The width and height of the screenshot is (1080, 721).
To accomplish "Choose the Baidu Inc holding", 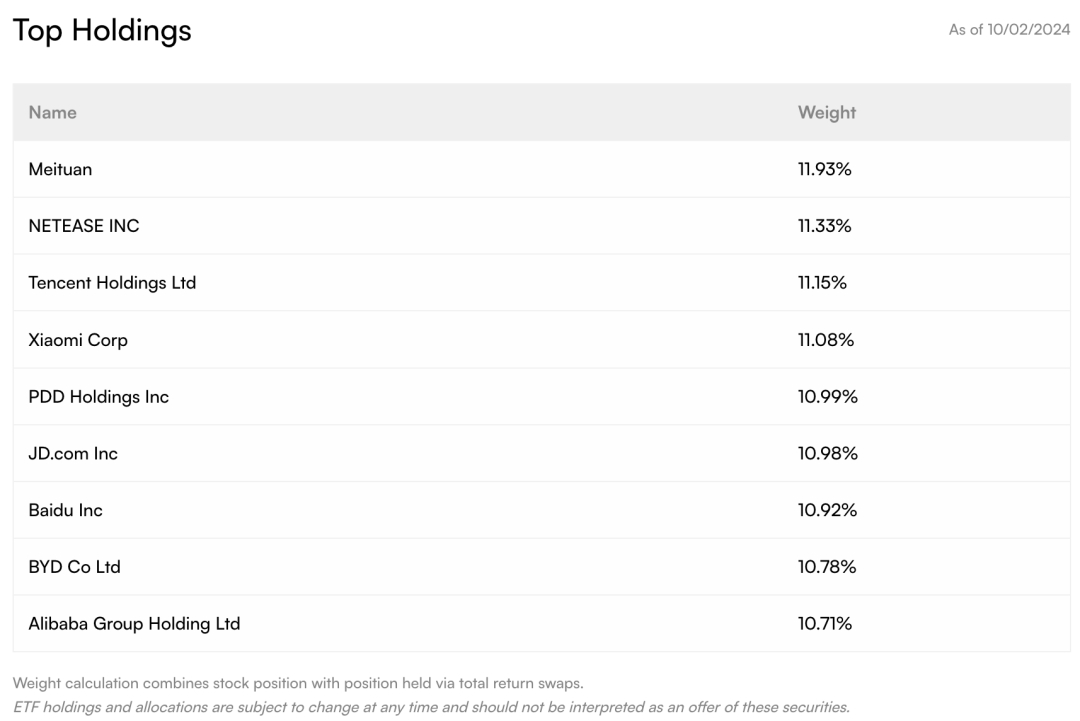I will [x=66, y=510].
